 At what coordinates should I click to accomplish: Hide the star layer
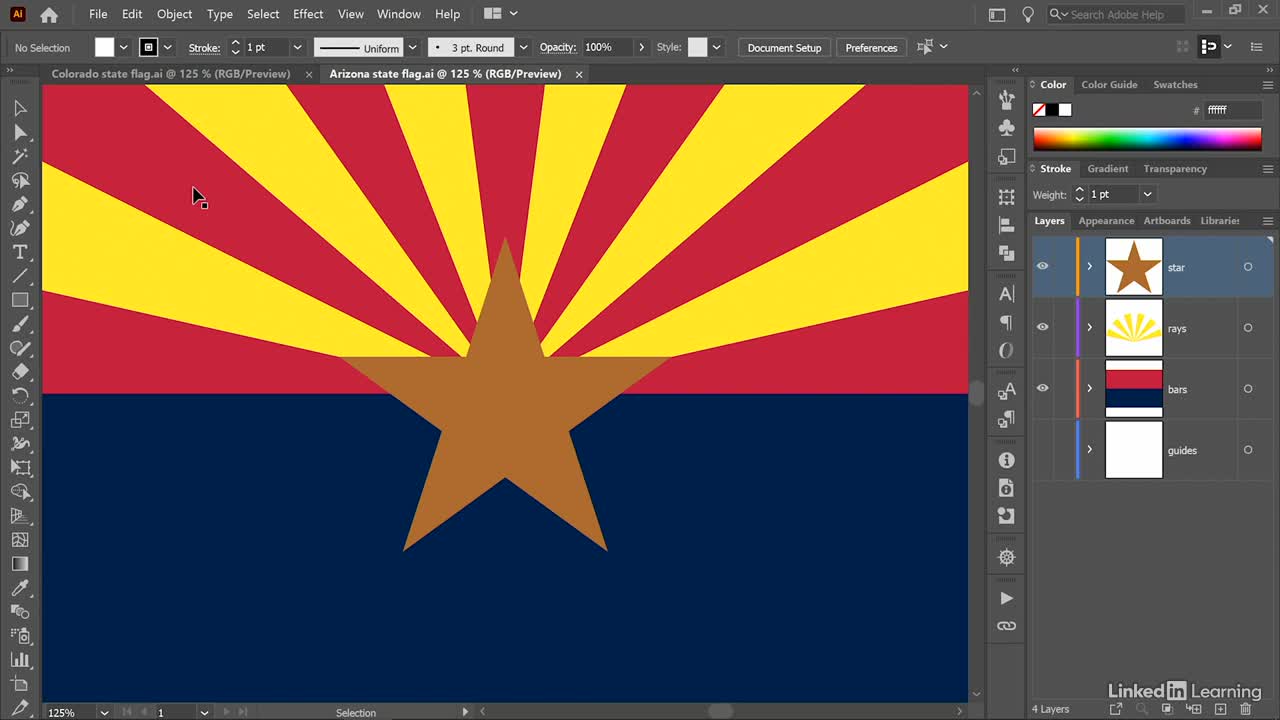1043,266
